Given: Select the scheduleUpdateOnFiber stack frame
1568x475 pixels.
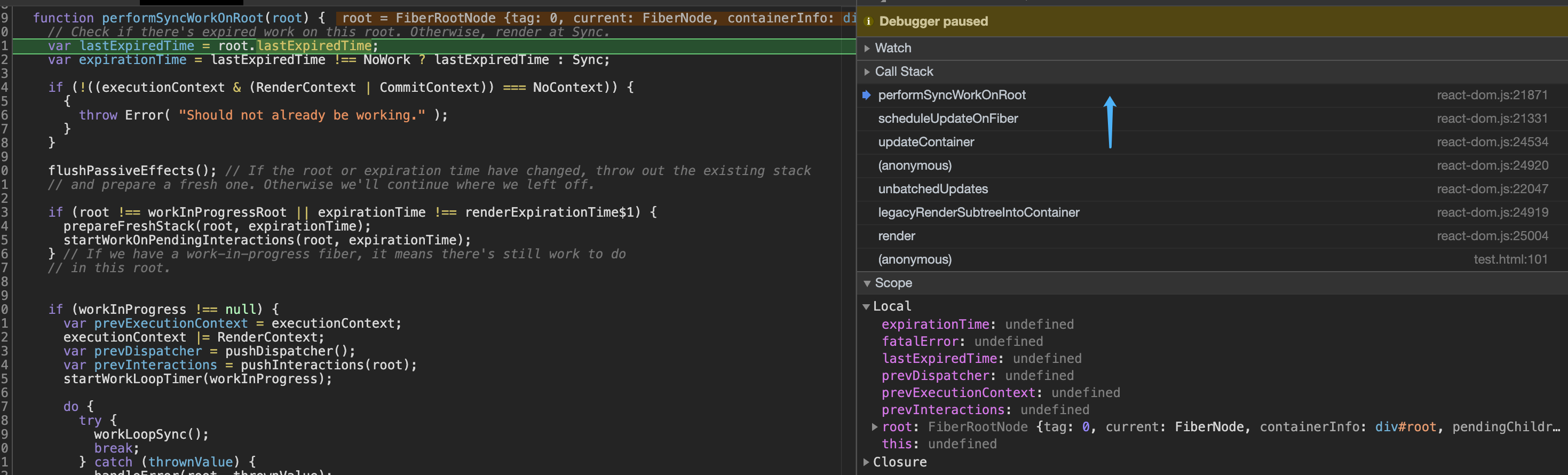Looking at the screenshot, I should [x=947, y=118].
